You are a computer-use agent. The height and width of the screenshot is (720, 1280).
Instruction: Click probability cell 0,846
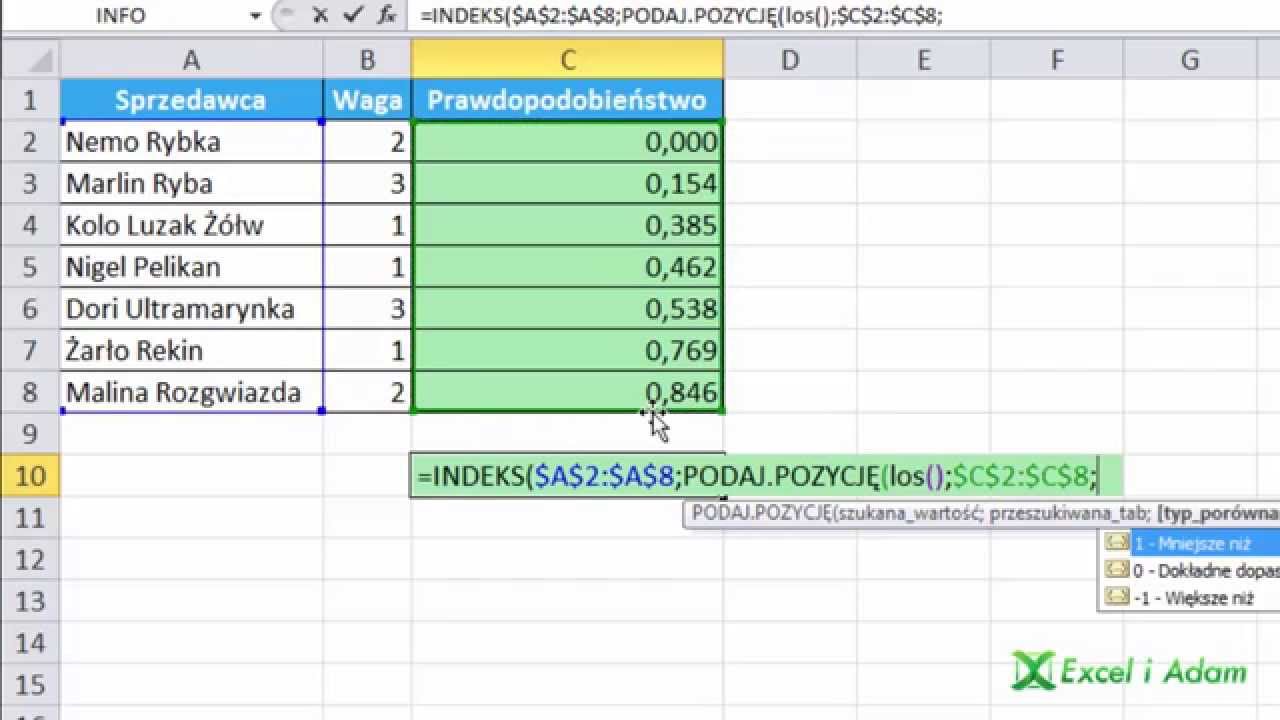point(567,392)
